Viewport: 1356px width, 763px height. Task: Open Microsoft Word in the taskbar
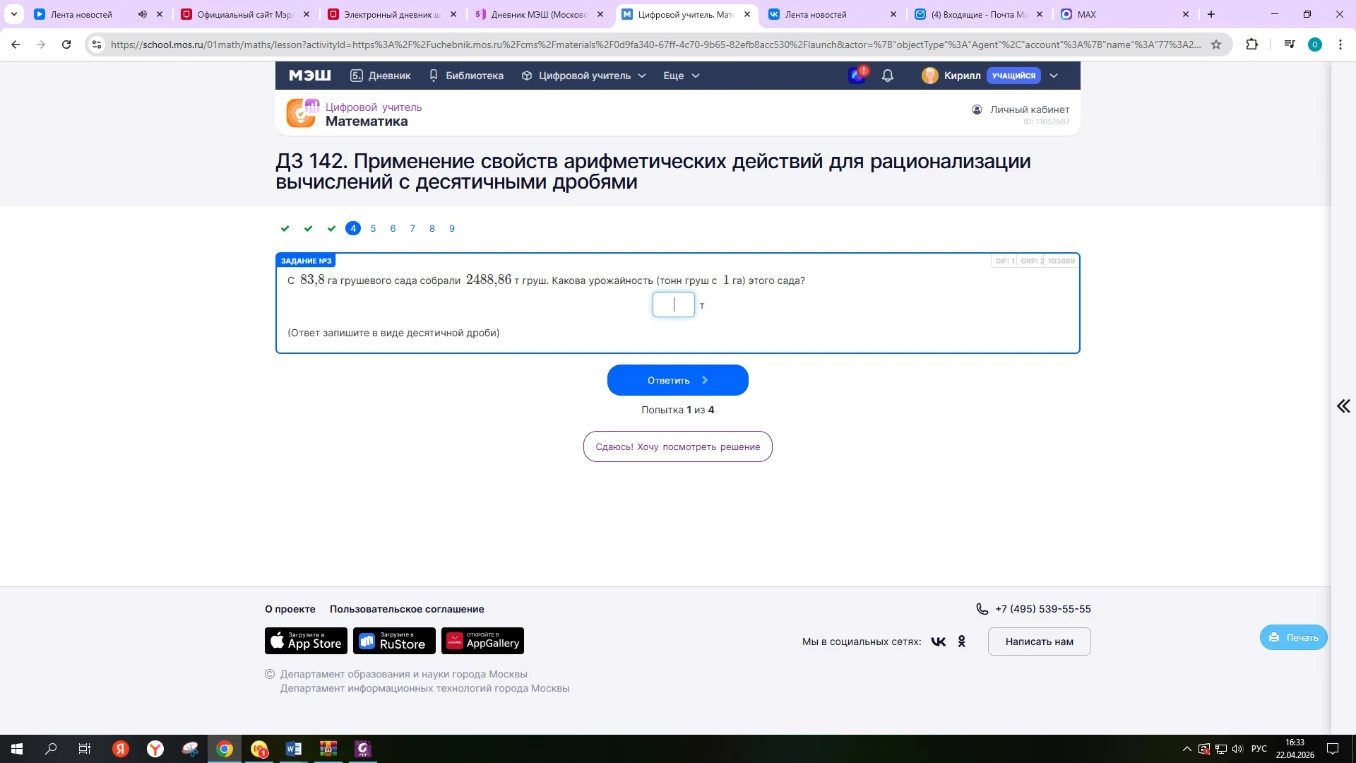pos(294,749)
